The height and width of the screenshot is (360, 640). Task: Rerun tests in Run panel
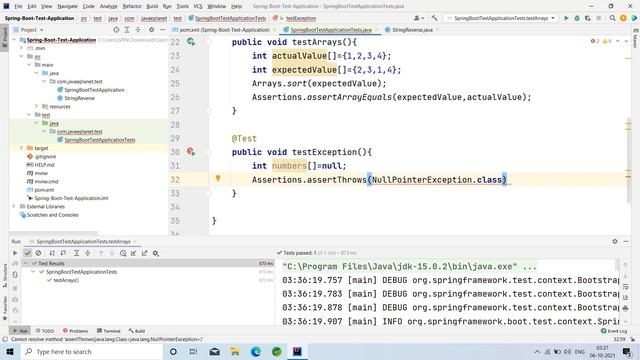pyautogui.click(x=15, y=253)
